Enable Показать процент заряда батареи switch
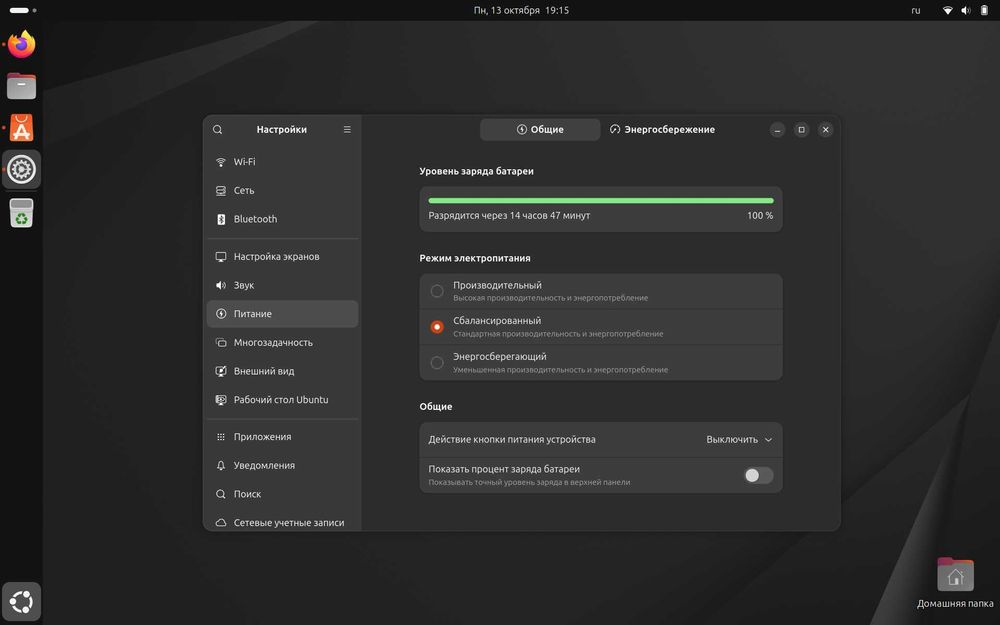The height and width of the screenshot is (625, 1000). pyautogui.click(x=758, y=475)
